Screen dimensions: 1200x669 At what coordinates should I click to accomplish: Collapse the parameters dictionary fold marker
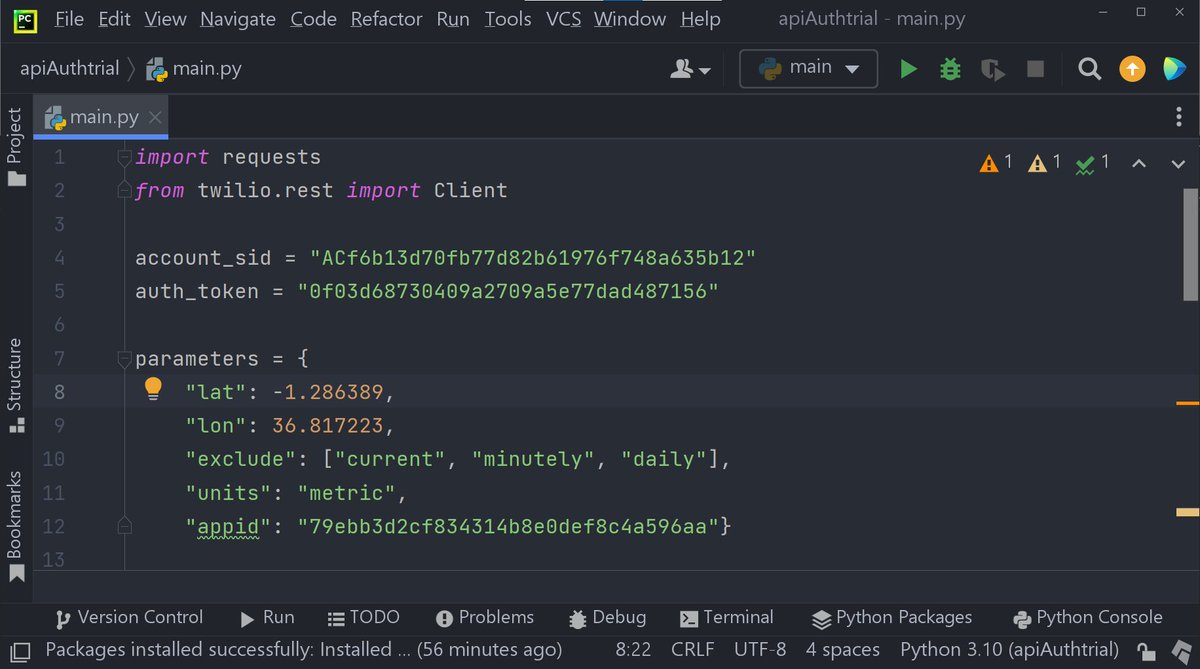point(124,358)
